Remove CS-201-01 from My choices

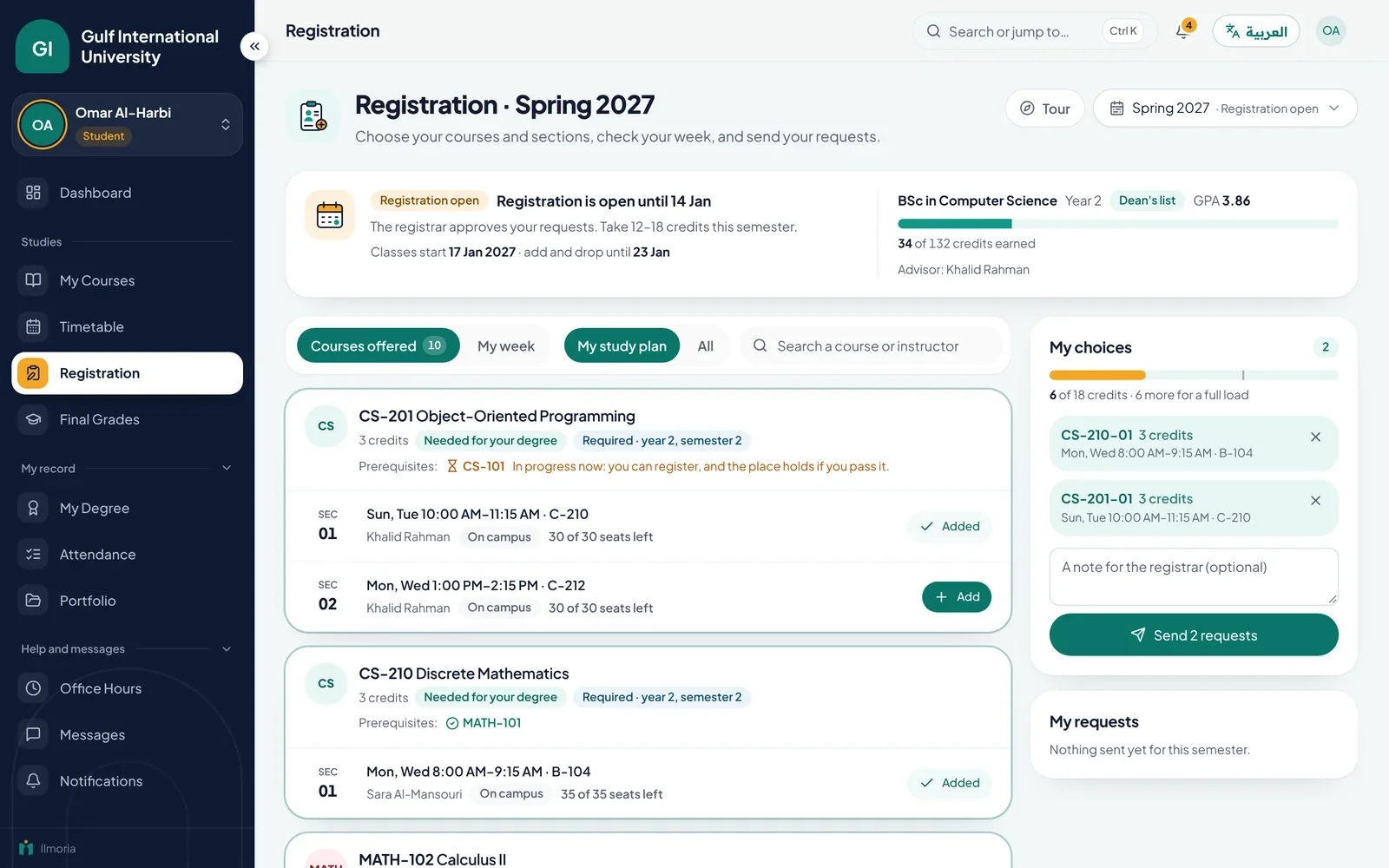[x=1316, y=501]
